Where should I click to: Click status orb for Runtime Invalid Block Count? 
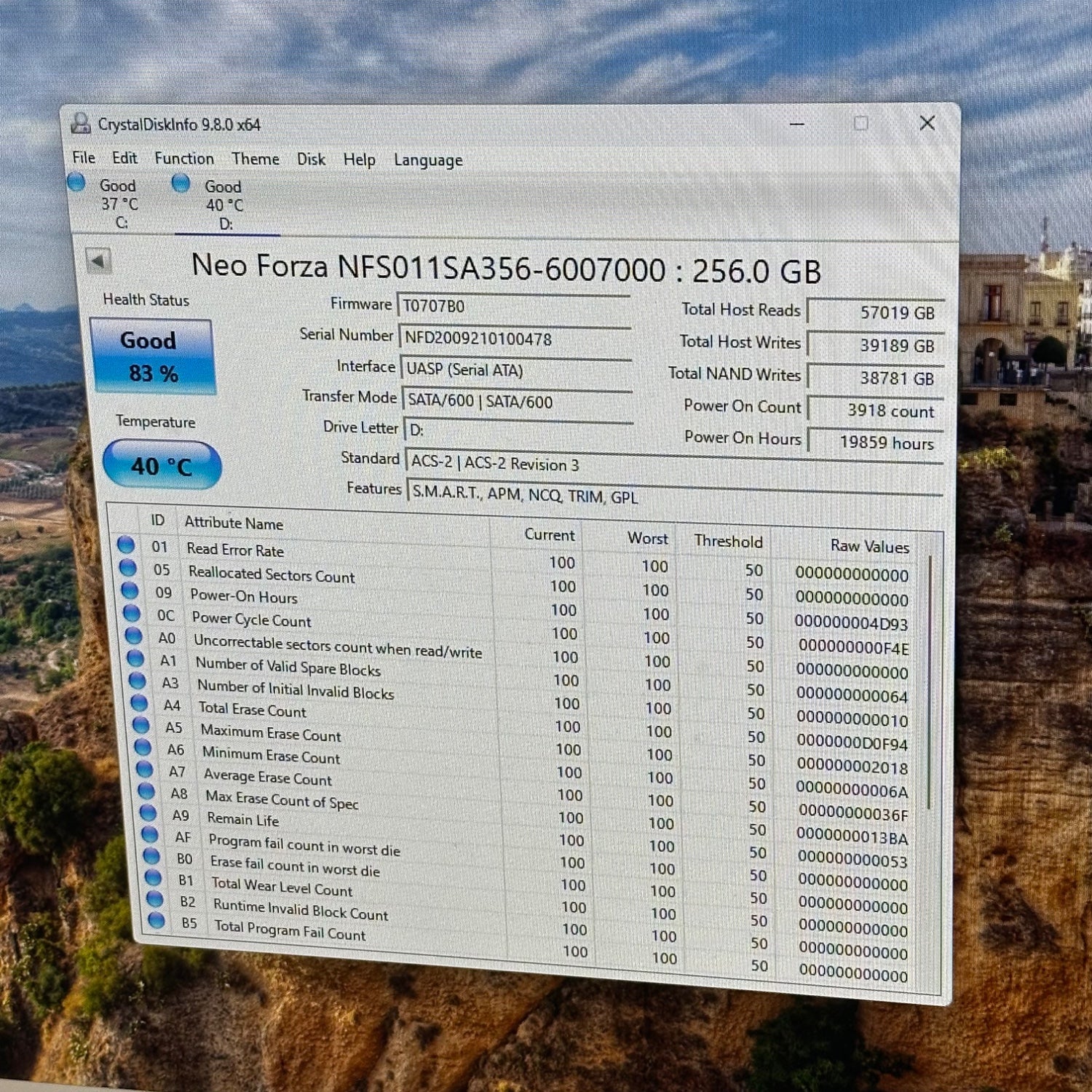pyautogui.click(x=155, y=899)
